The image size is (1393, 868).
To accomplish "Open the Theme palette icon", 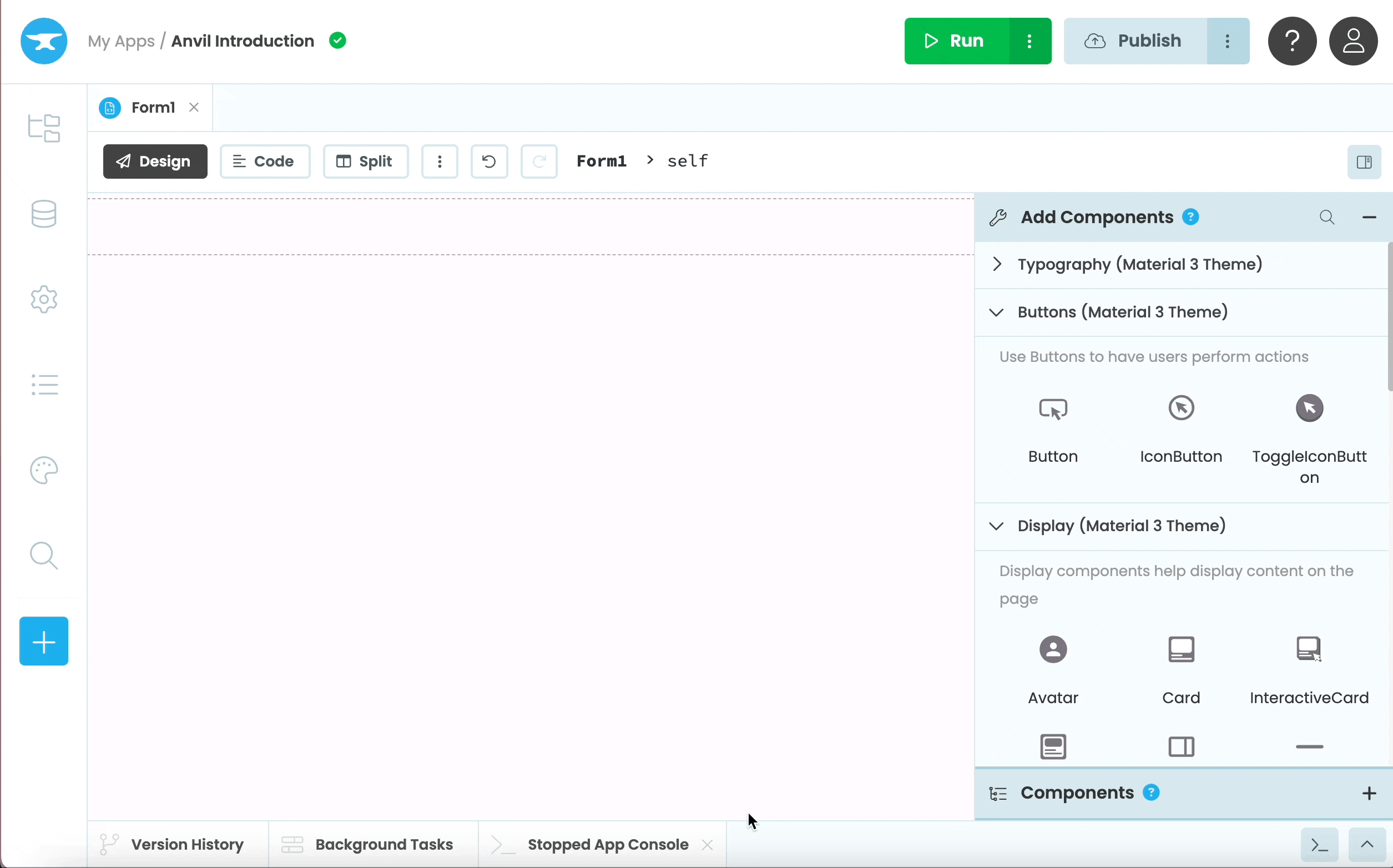I will [44, 471].
